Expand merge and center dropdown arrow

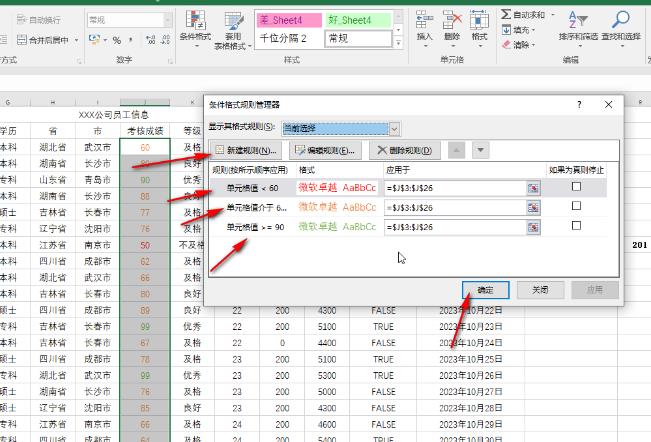76,40
